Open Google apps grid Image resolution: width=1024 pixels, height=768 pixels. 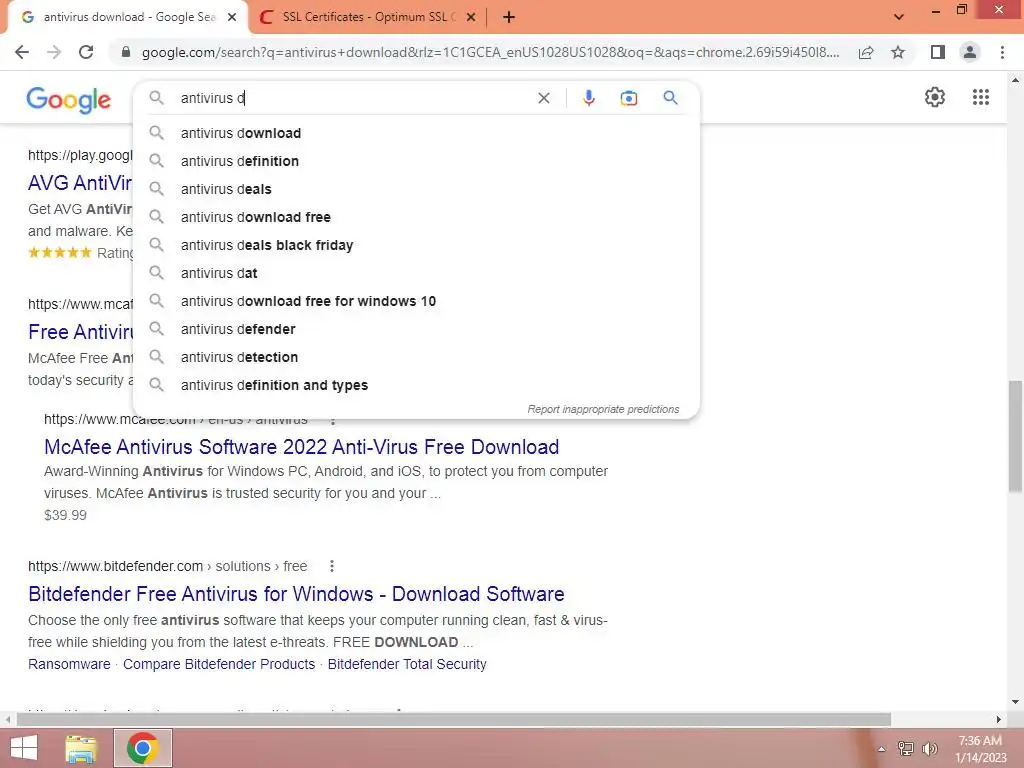(980, 97)
